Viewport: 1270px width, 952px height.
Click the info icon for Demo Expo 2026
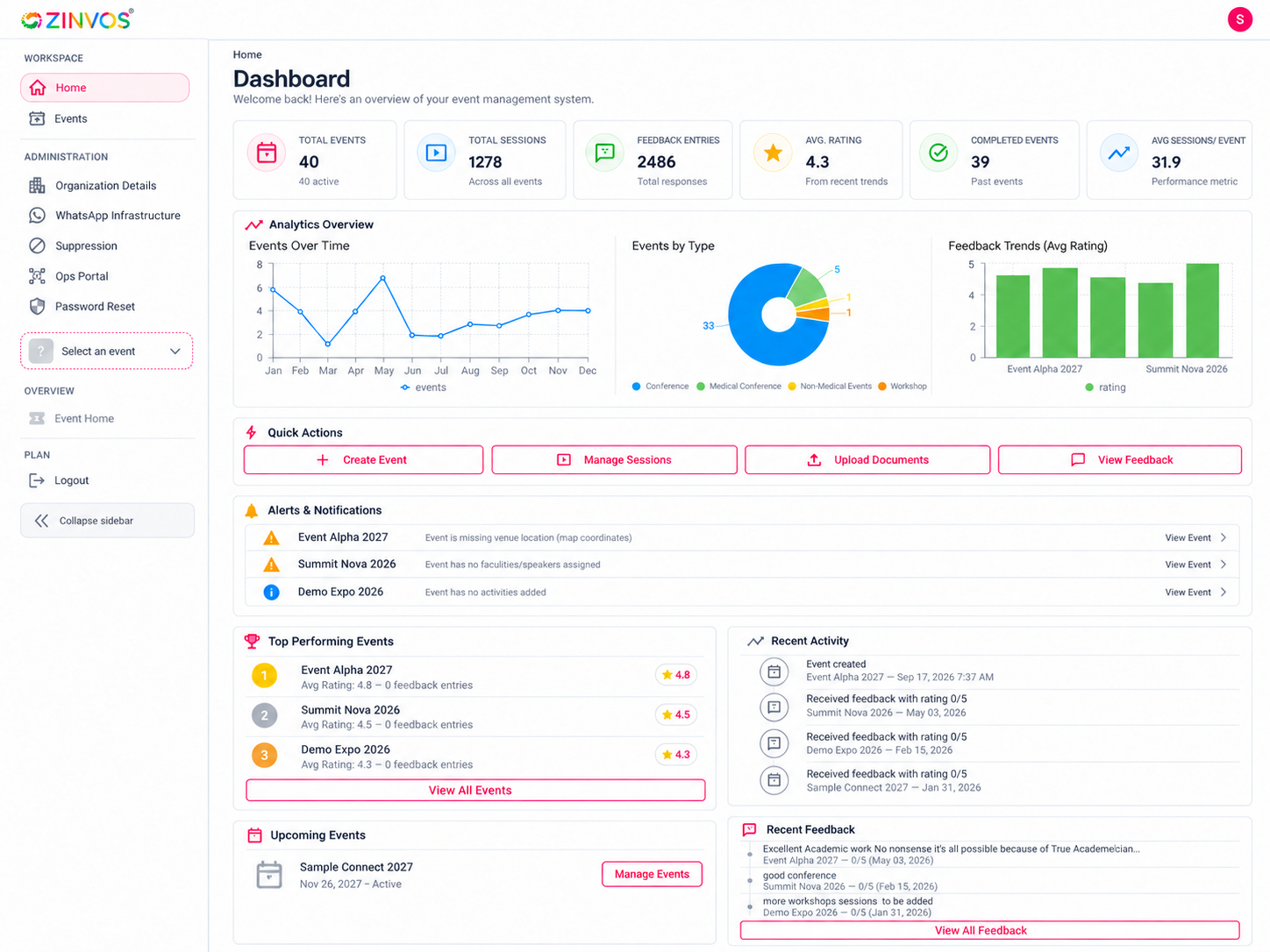272,593
